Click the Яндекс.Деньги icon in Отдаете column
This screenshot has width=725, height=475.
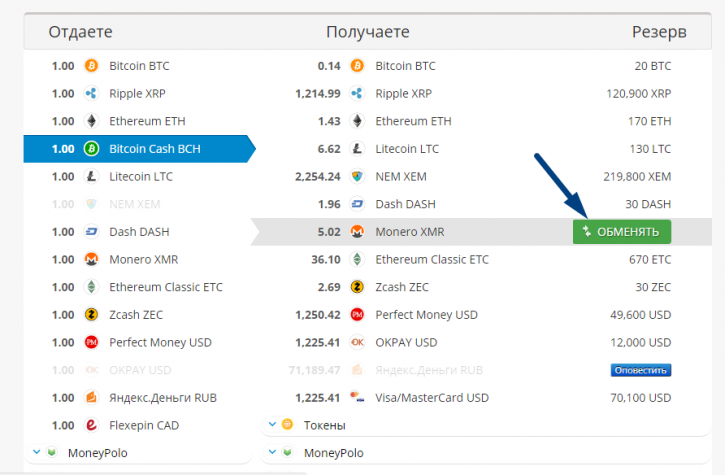(x=91, y=398)
